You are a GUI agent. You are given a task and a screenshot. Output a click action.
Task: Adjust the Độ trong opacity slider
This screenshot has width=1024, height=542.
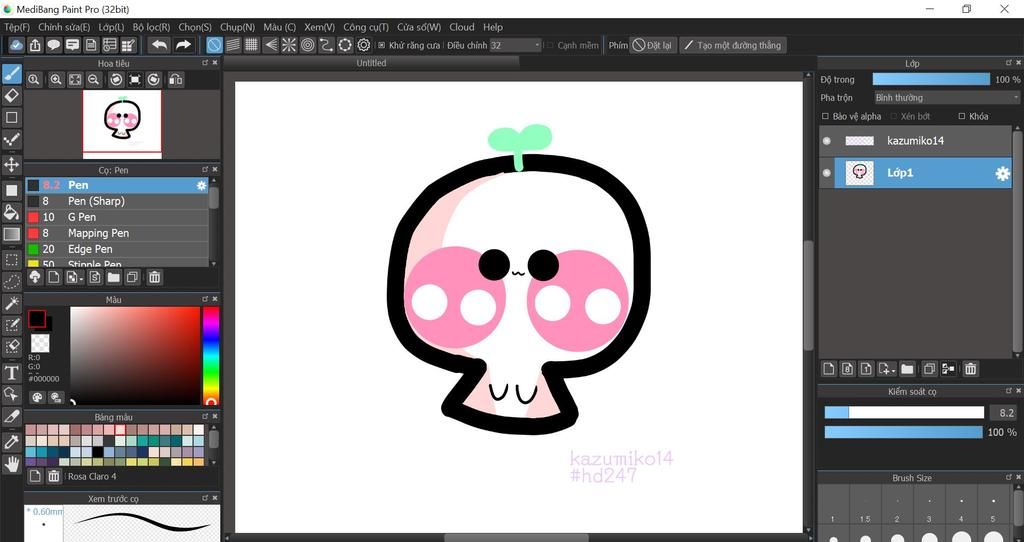click(931, 79)
